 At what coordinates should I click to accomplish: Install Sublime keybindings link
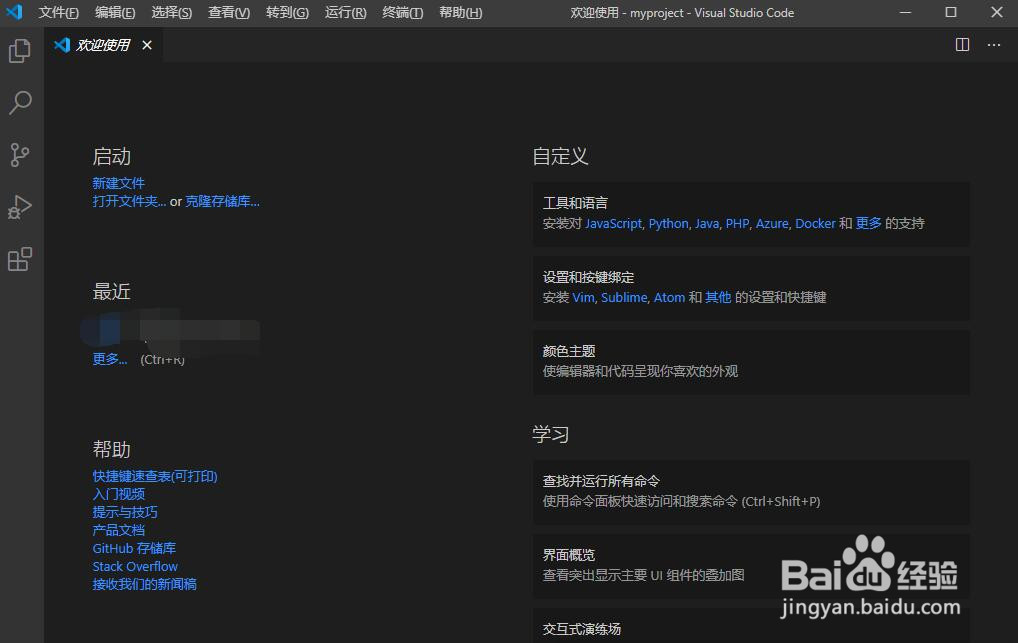pos(624,297)
